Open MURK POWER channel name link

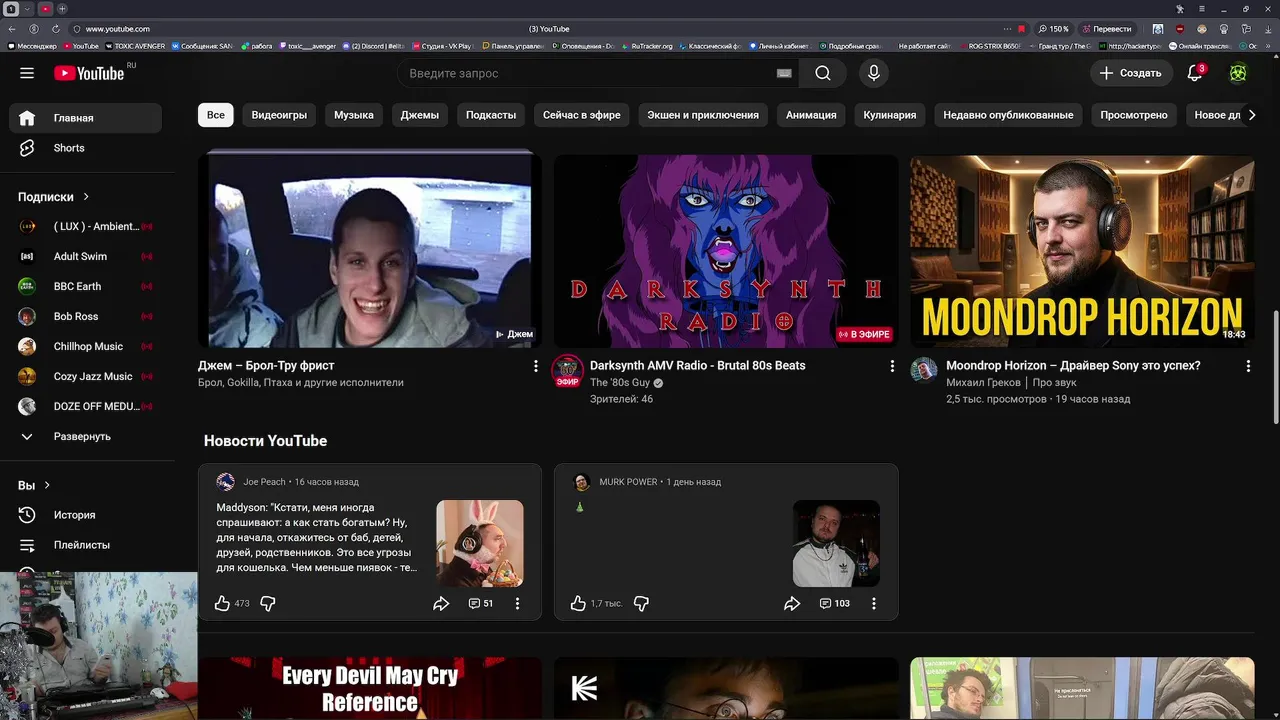(628, 482)
